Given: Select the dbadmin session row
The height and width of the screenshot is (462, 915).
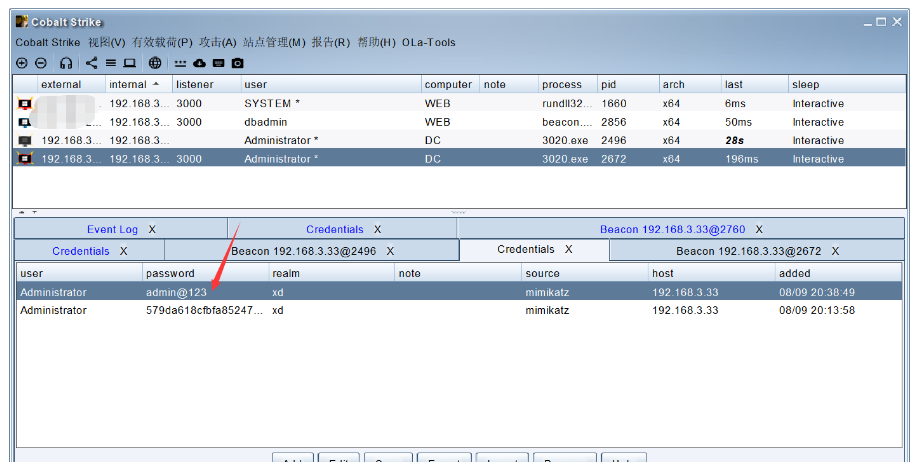Looking at the screenshot, I should (x=459, y=122).
